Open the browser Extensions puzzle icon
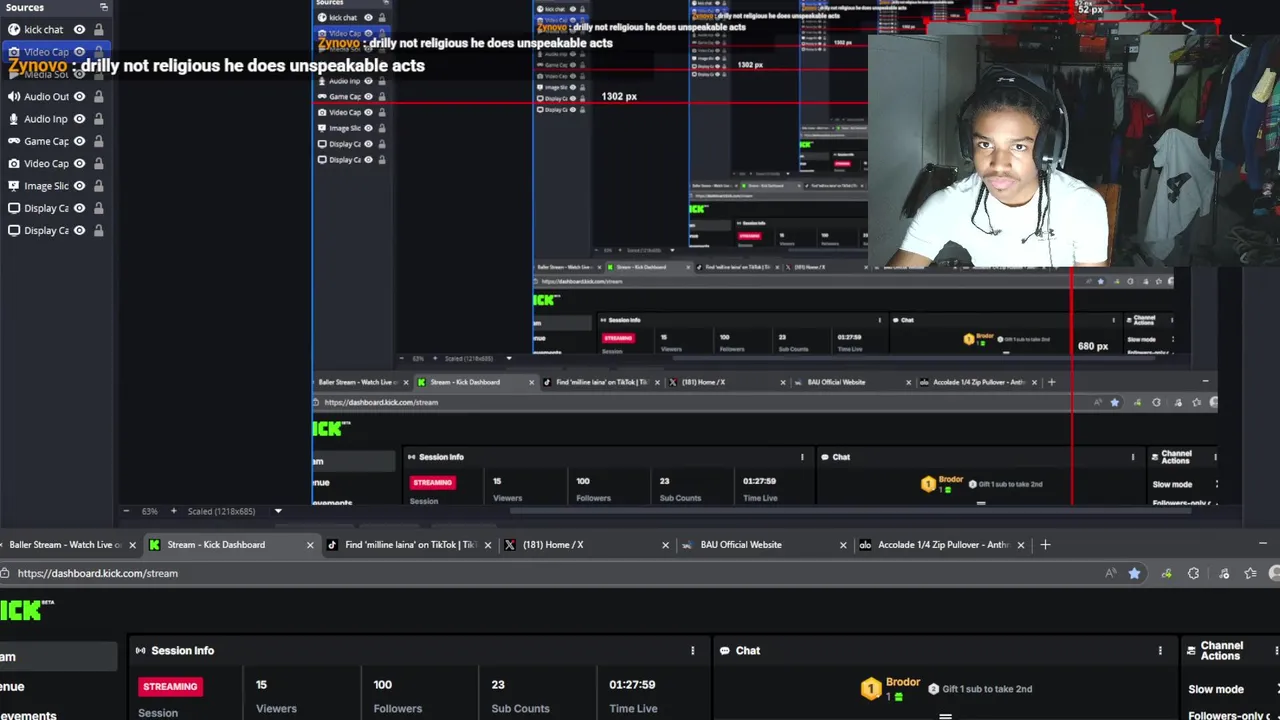 [x=1193, y=573]
